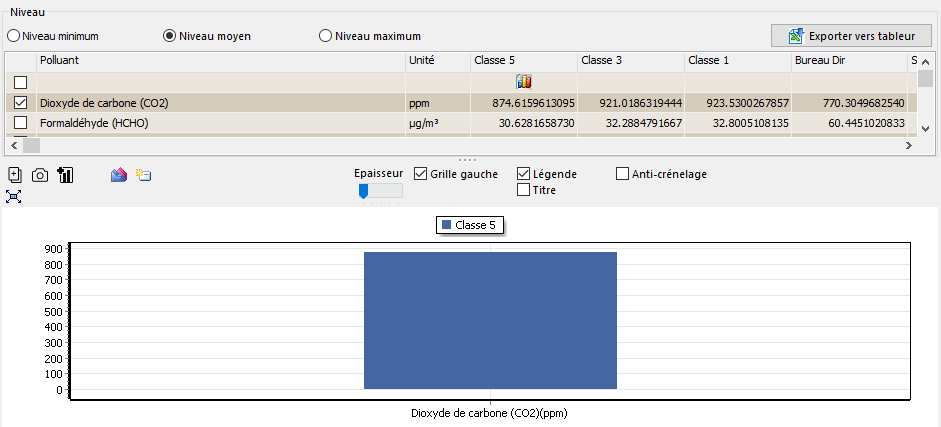Click the value 60.4451020833
The image size is (941, 427).
pos(866,124)
